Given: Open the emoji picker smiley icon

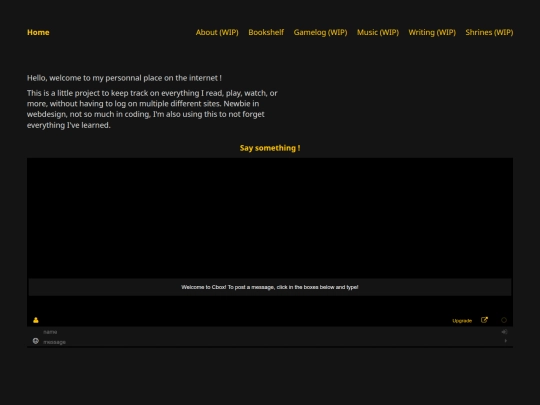Looking at the screenshot, I should click(35, 341).
